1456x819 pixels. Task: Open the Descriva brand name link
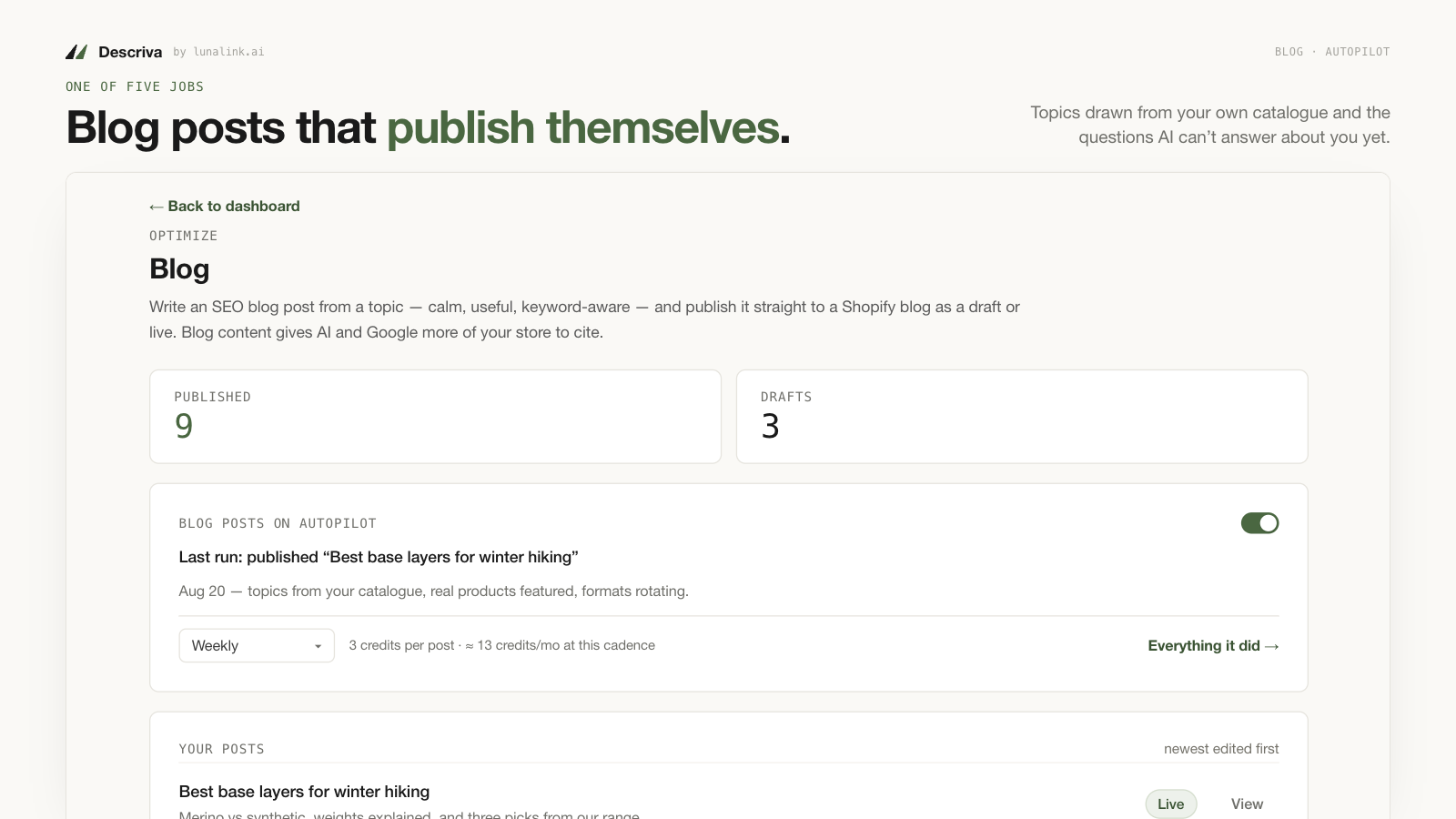tap(130, 52)
